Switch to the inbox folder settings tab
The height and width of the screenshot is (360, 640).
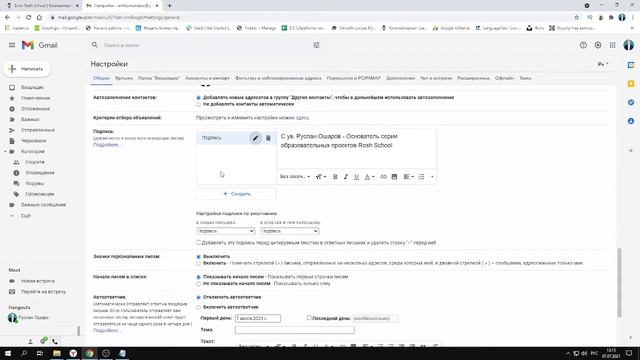click(159, 78)
